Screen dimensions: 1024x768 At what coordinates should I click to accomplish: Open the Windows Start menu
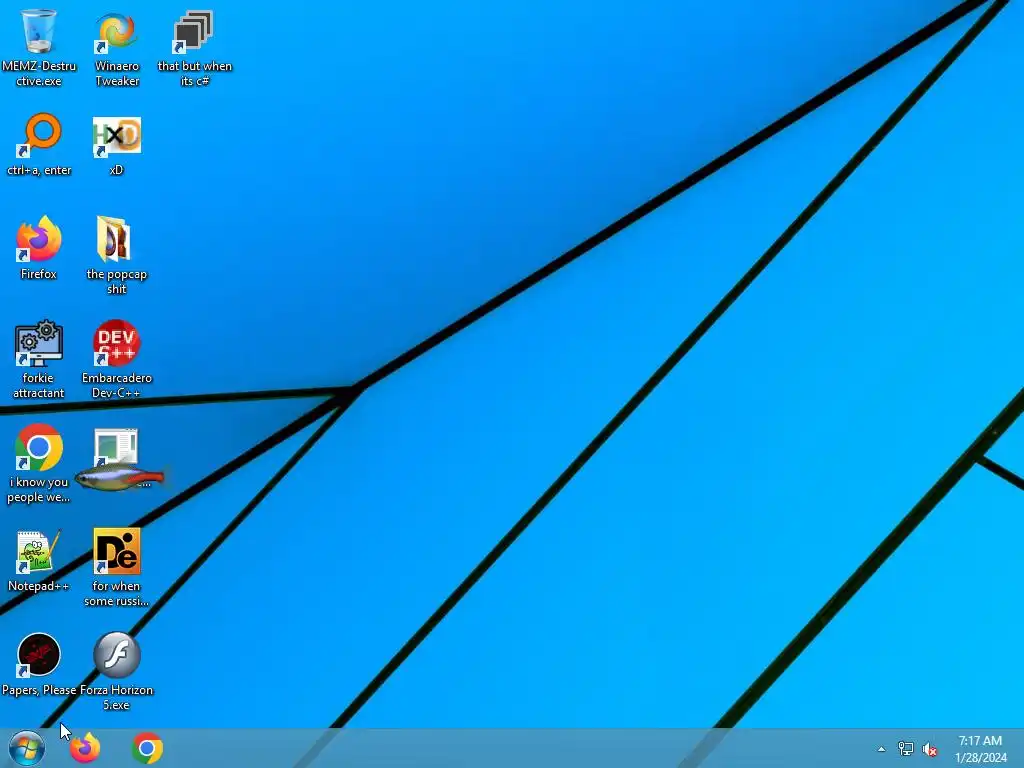[27, 748]
